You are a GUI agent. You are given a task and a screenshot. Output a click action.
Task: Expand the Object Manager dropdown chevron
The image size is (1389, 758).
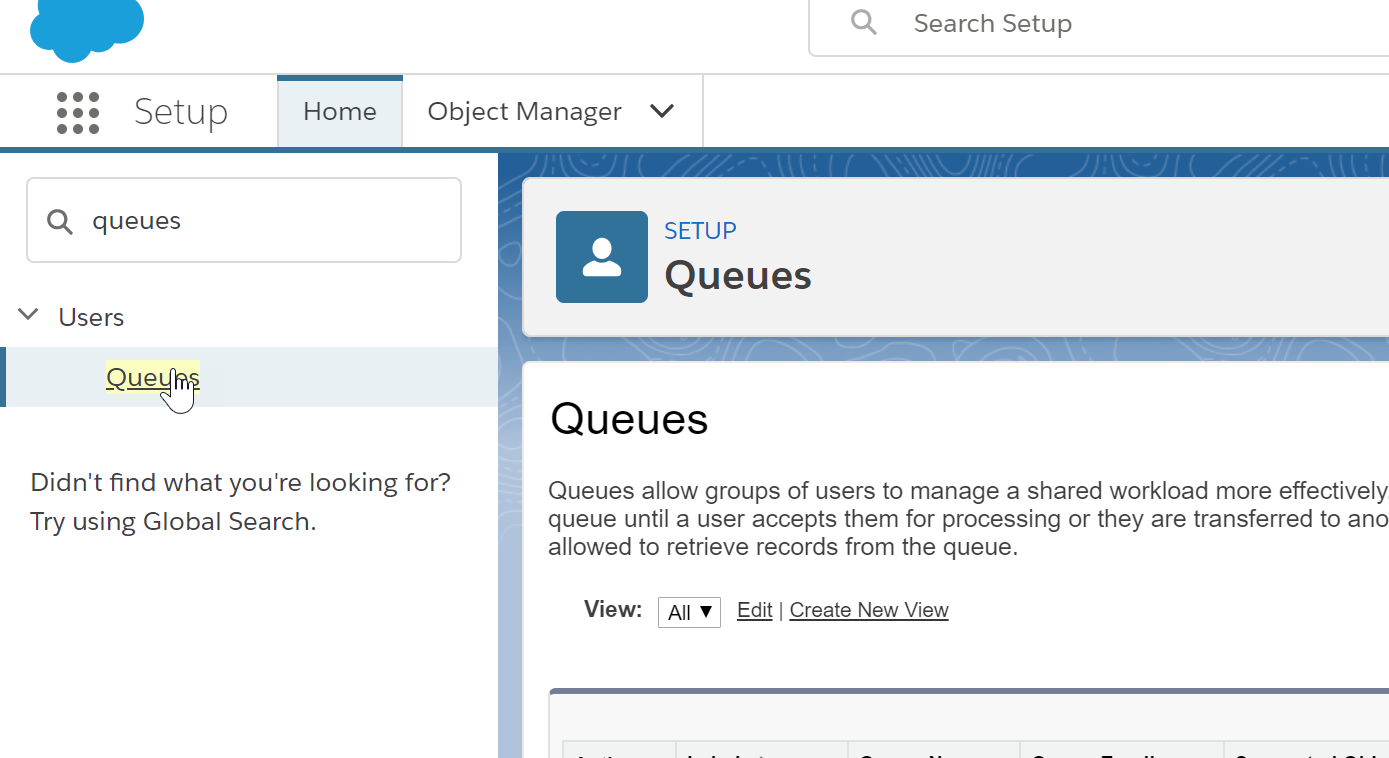(x=662, y=111)
